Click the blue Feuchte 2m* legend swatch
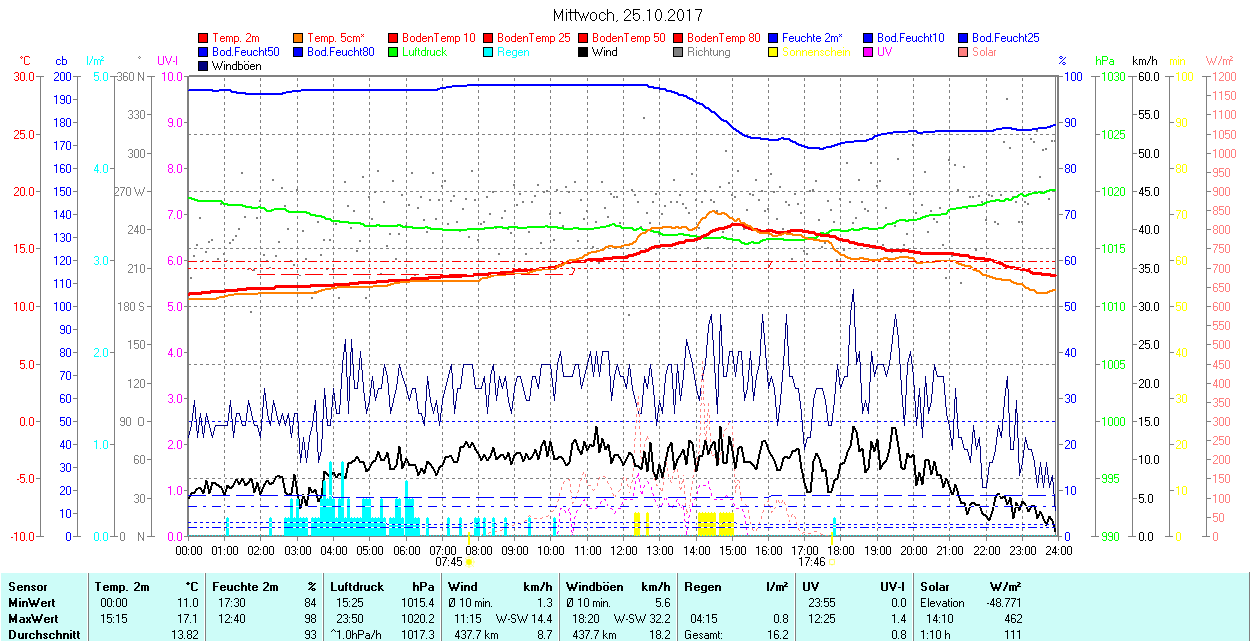Viewport: 1250px width, 641px height. [774, 38]
